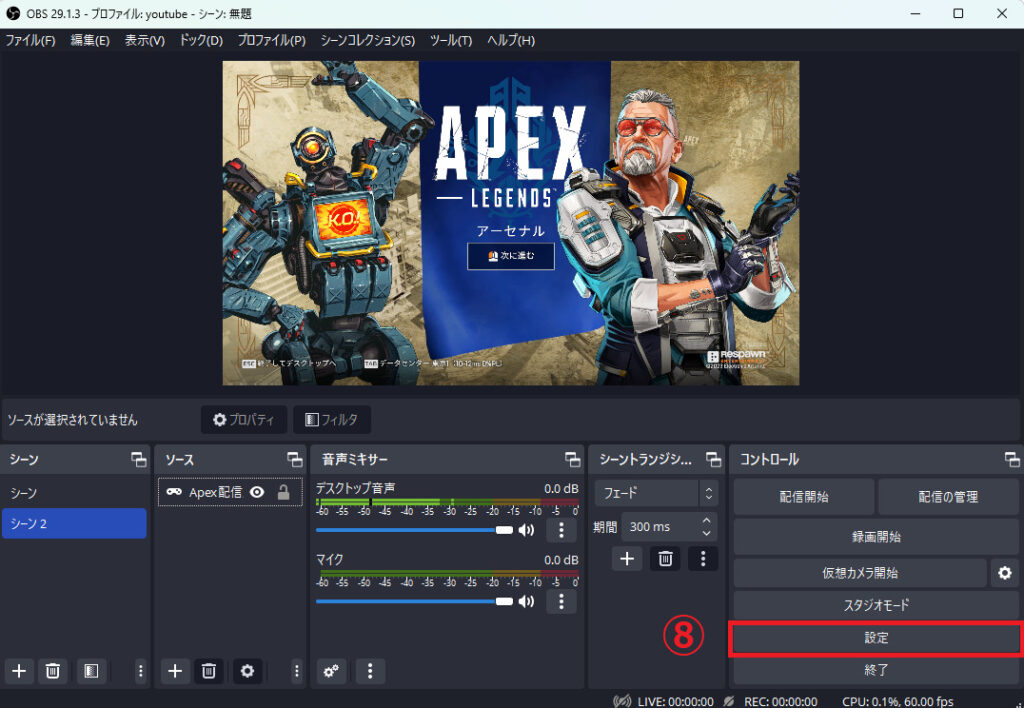Add a new scene with the plus icon

[x=19, y=671]
